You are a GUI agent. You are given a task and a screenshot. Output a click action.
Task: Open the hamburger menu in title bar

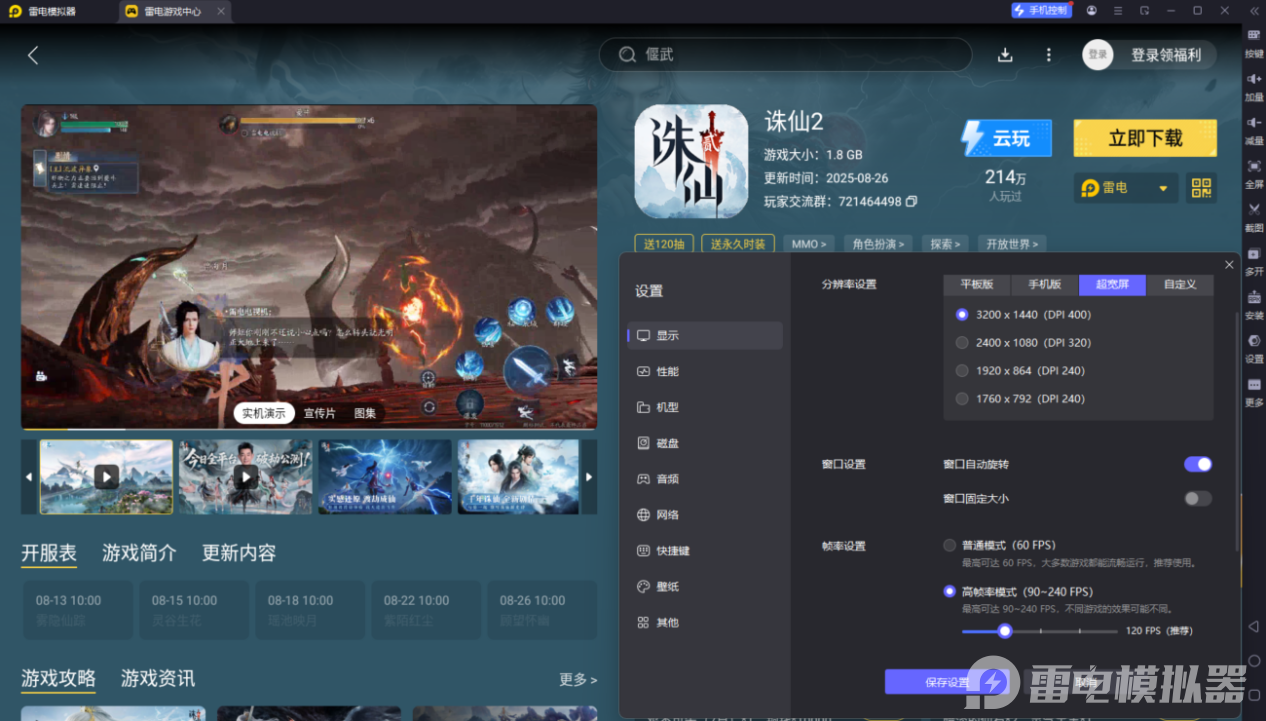click(x=1118, y=11)
